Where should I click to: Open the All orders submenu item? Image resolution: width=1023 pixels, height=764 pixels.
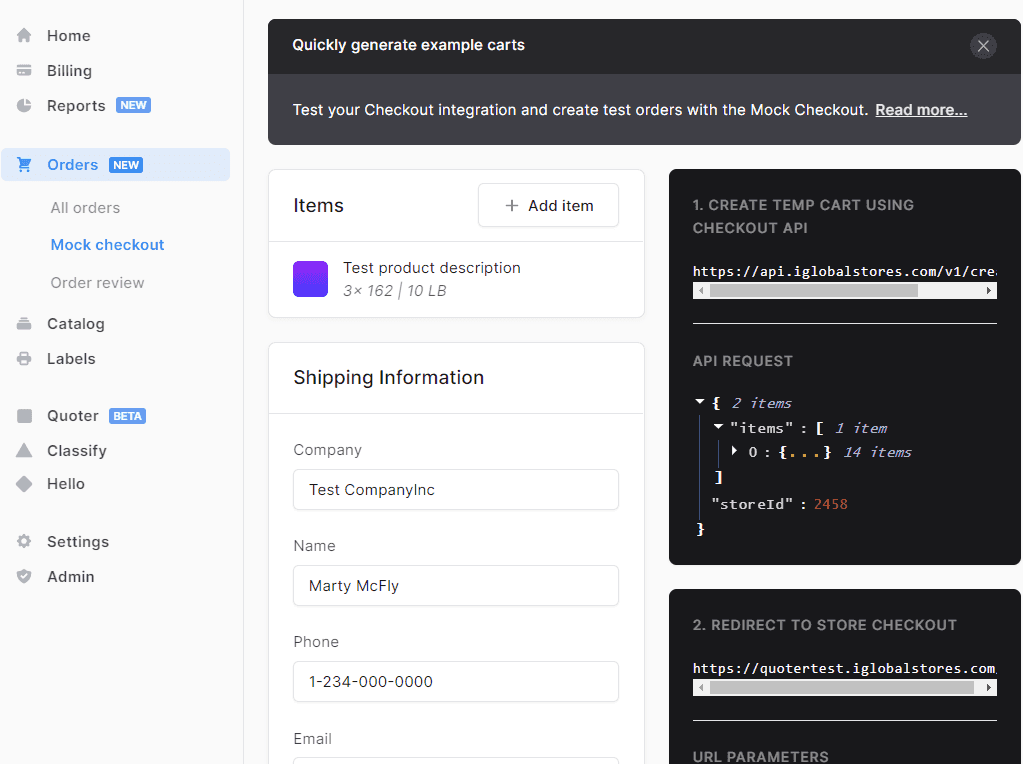pyautogui.click(x=85, y=208)
